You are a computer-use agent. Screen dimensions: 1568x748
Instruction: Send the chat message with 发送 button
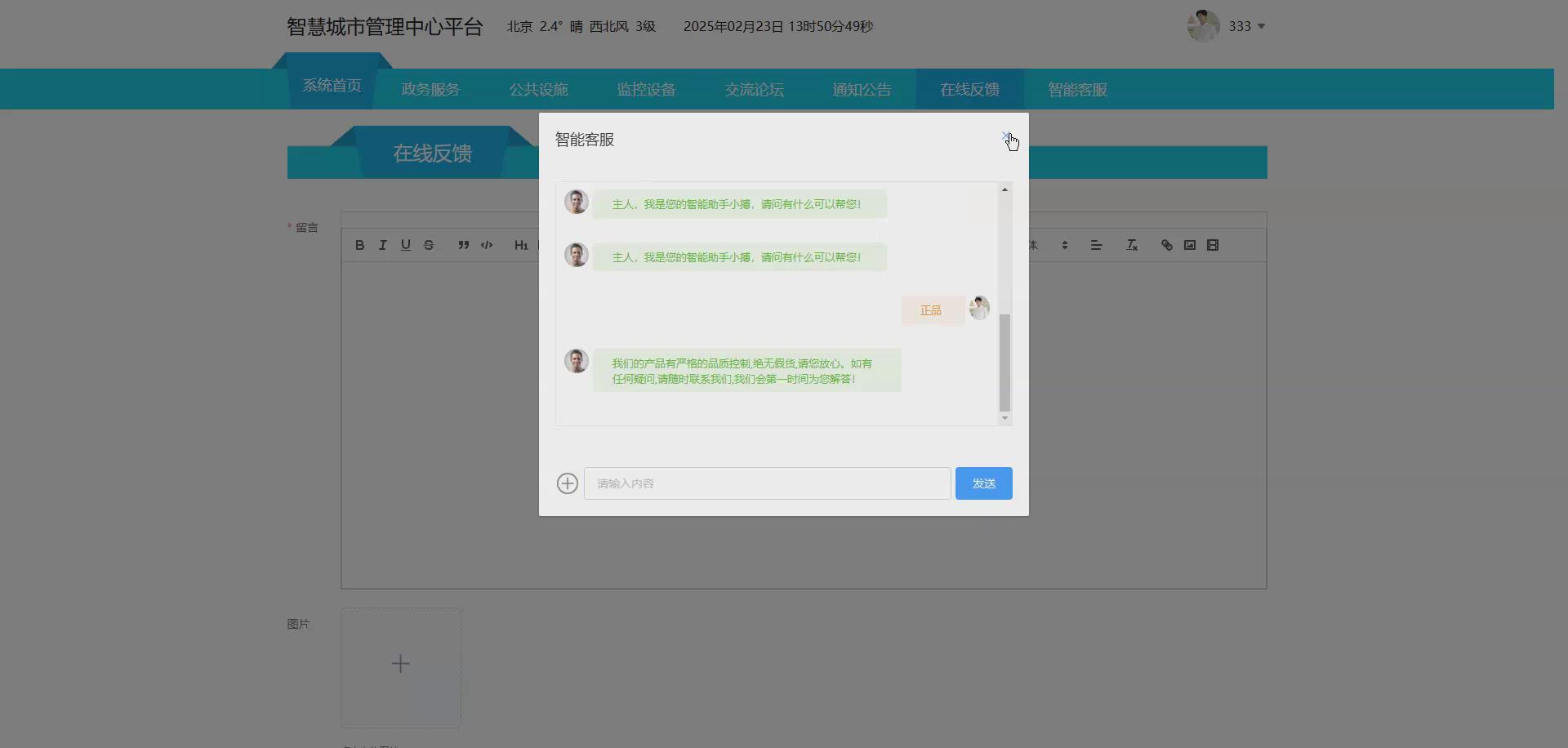click(982, 483)
